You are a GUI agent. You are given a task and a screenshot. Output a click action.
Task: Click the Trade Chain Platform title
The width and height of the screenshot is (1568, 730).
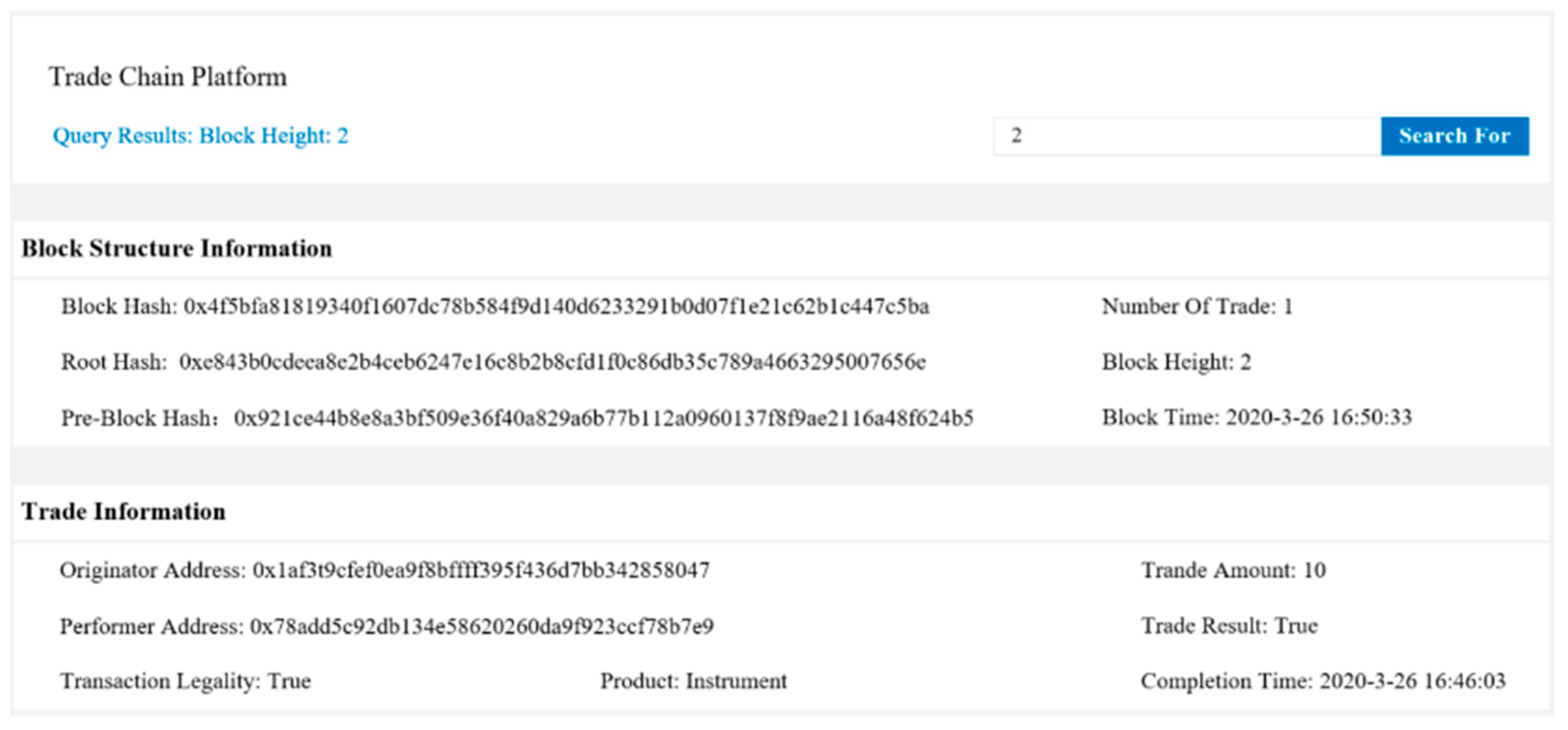(168, 78)
